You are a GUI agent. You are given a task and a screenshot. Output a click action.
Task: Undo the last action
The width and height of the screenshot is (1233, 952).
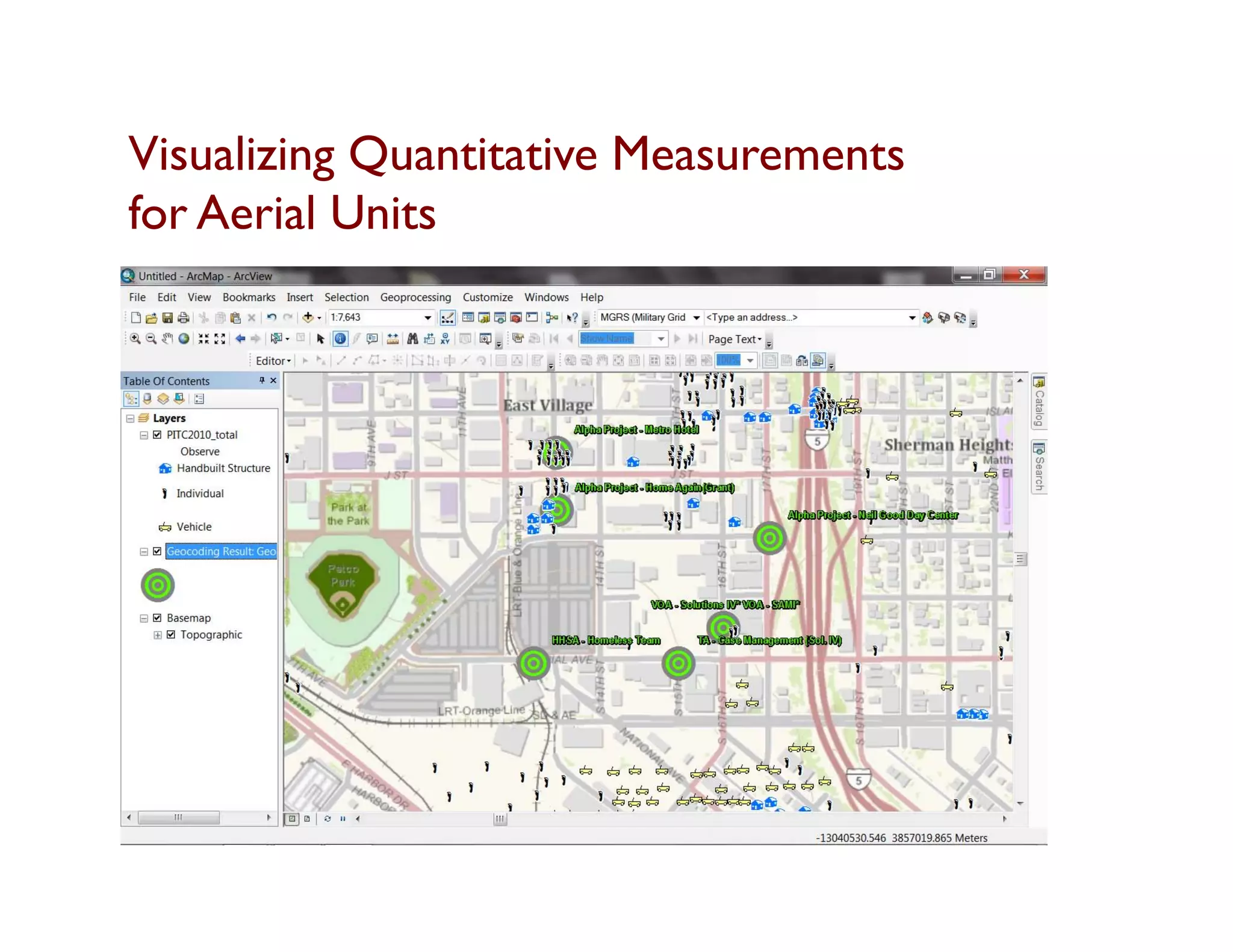click(x=272, y=318)
